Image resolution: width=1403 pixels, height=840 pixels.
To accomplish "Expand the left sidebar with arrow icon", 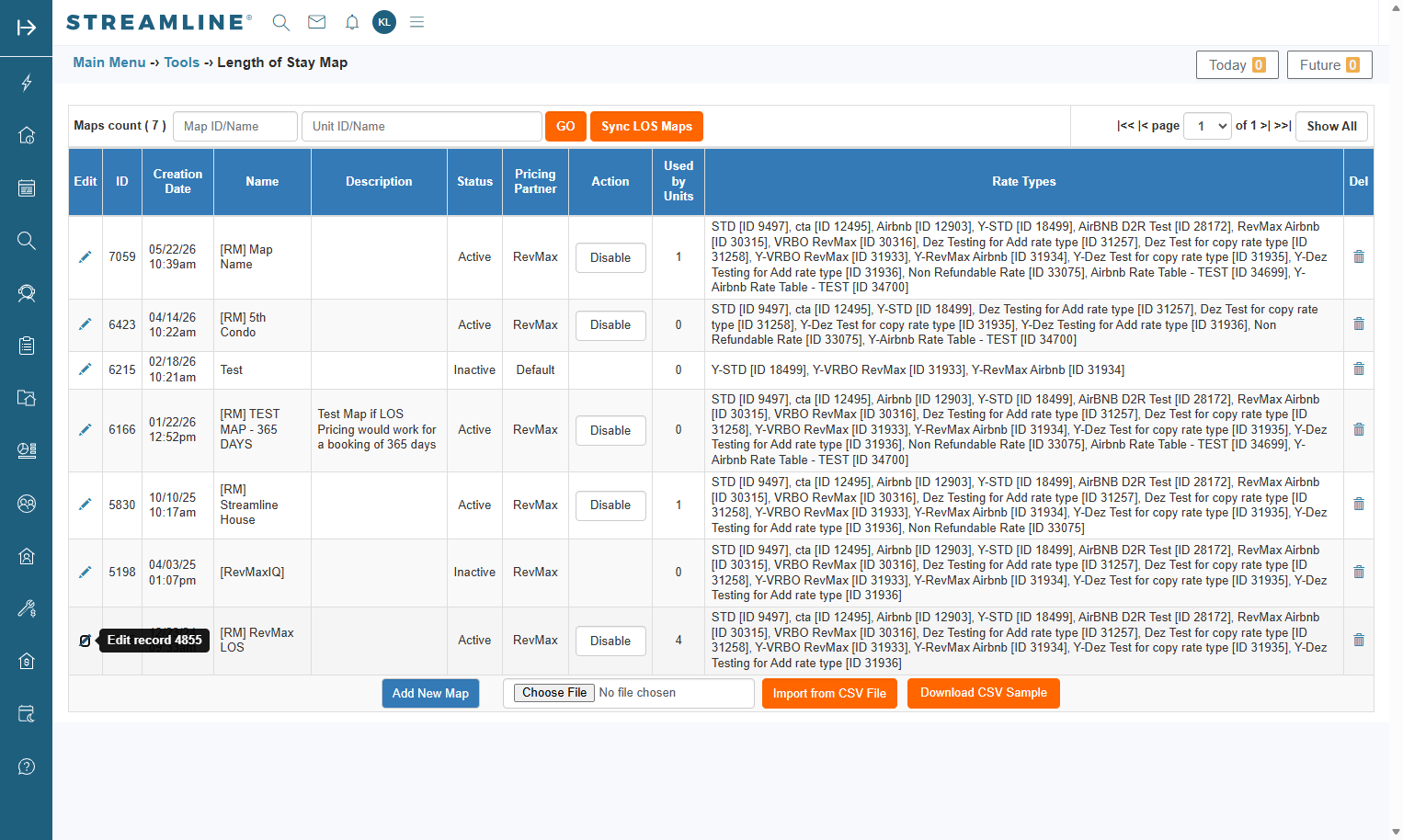I will 27,28.
